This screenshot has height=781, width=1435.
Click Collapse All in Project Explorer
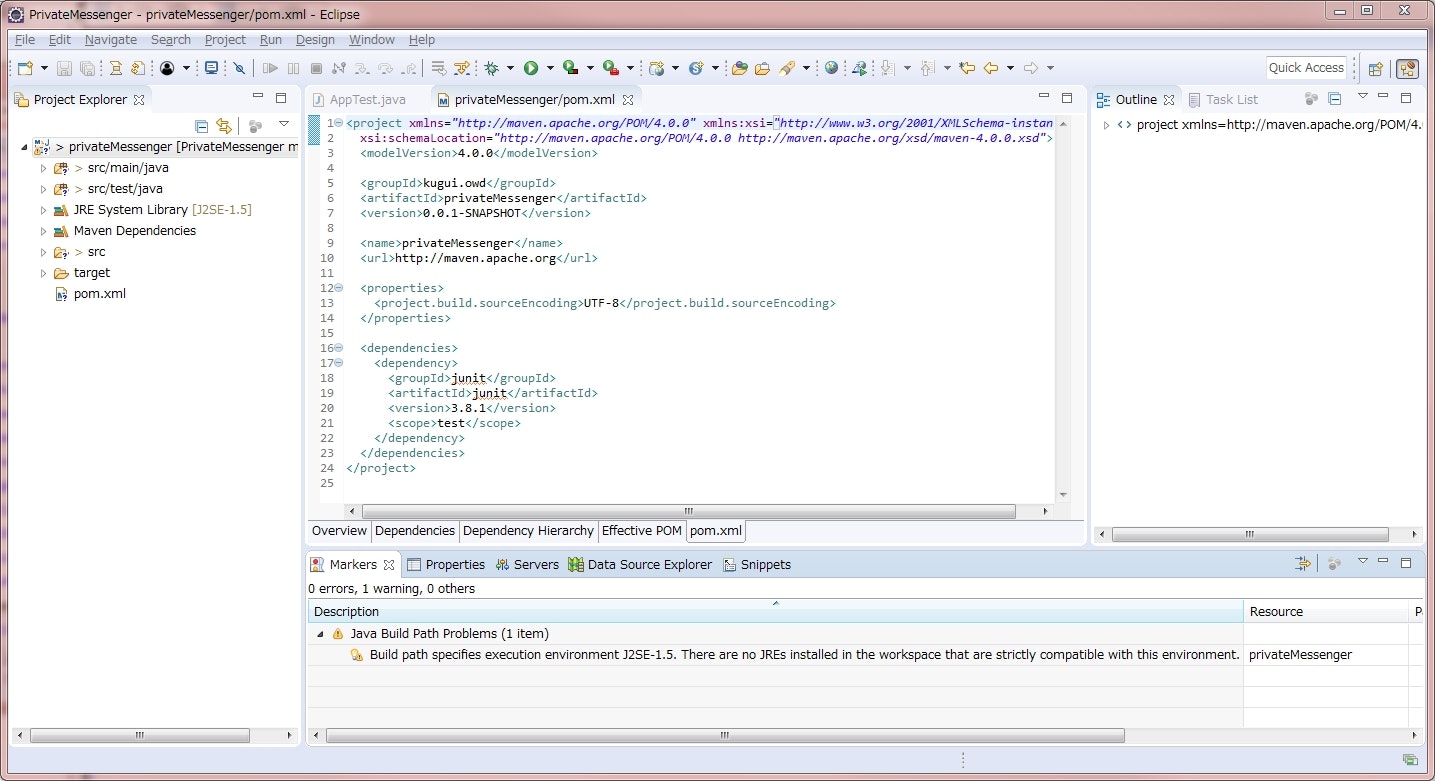tap(201, 126)
